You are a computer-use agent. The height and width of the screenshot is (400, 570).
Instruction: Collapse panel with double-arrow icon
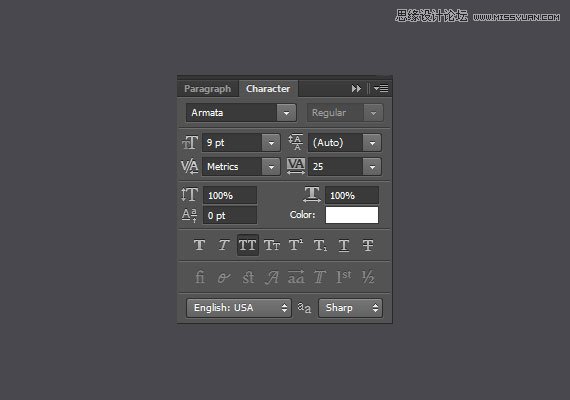356,89
